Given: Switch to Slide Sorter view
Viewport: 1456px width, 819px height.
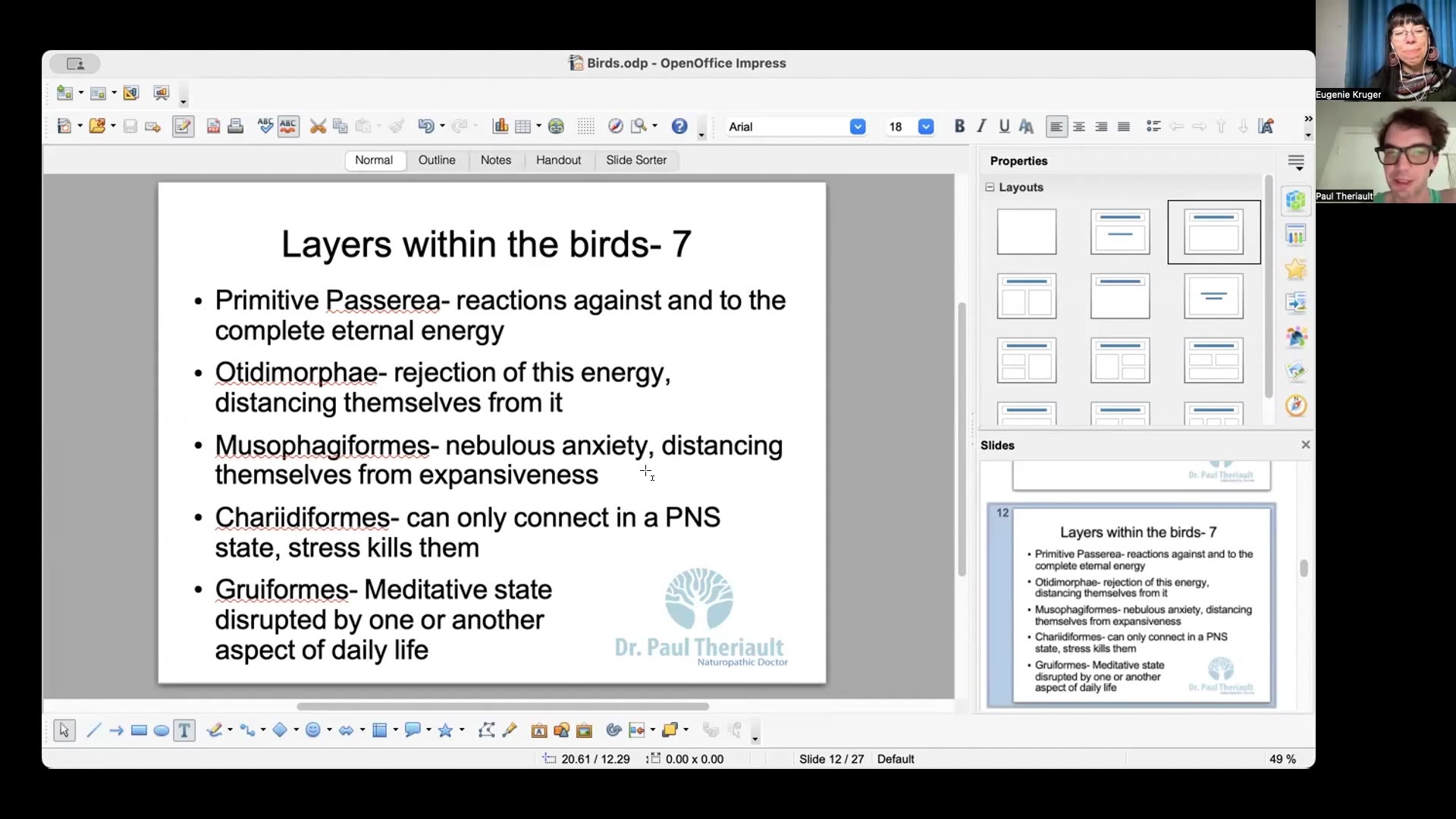Looking at the screenshot, I should [635, 160].
